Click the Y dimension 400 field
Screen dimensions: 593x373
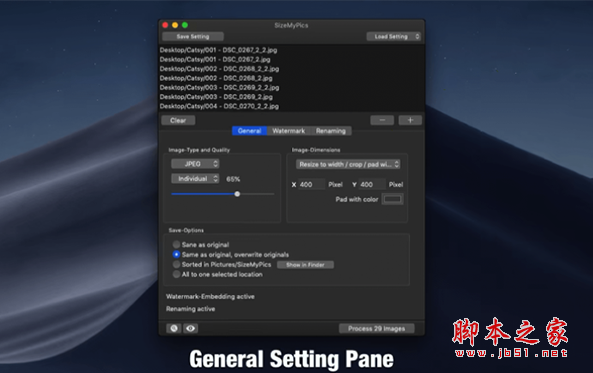tap(372, 184)
